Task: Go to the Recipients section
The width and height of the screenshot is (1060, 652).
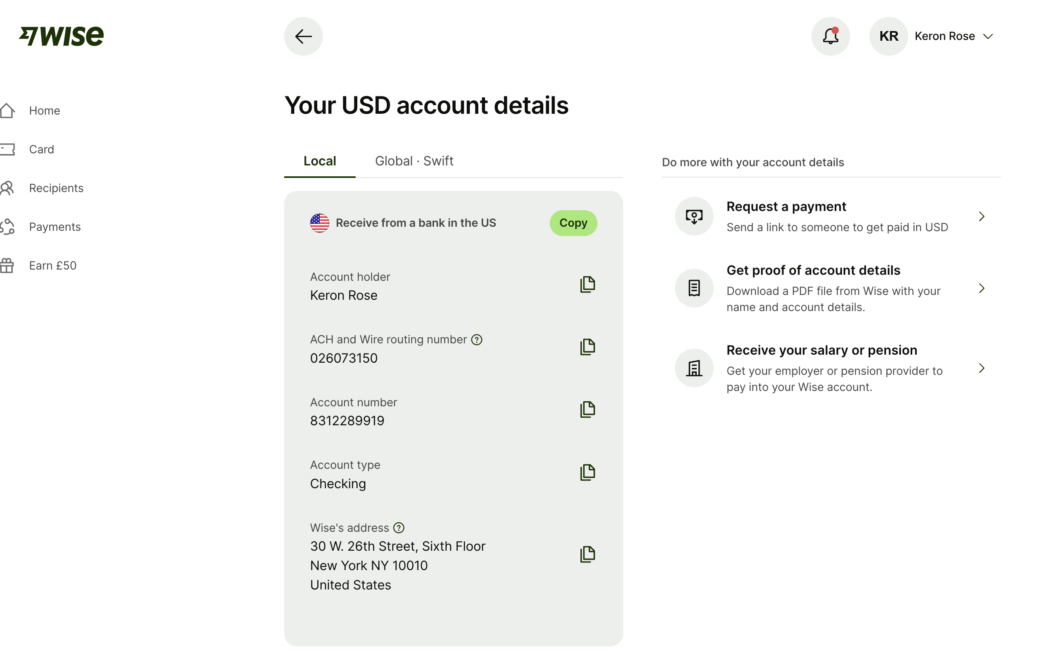Action: pyautogui.click(x=55, y=188)
